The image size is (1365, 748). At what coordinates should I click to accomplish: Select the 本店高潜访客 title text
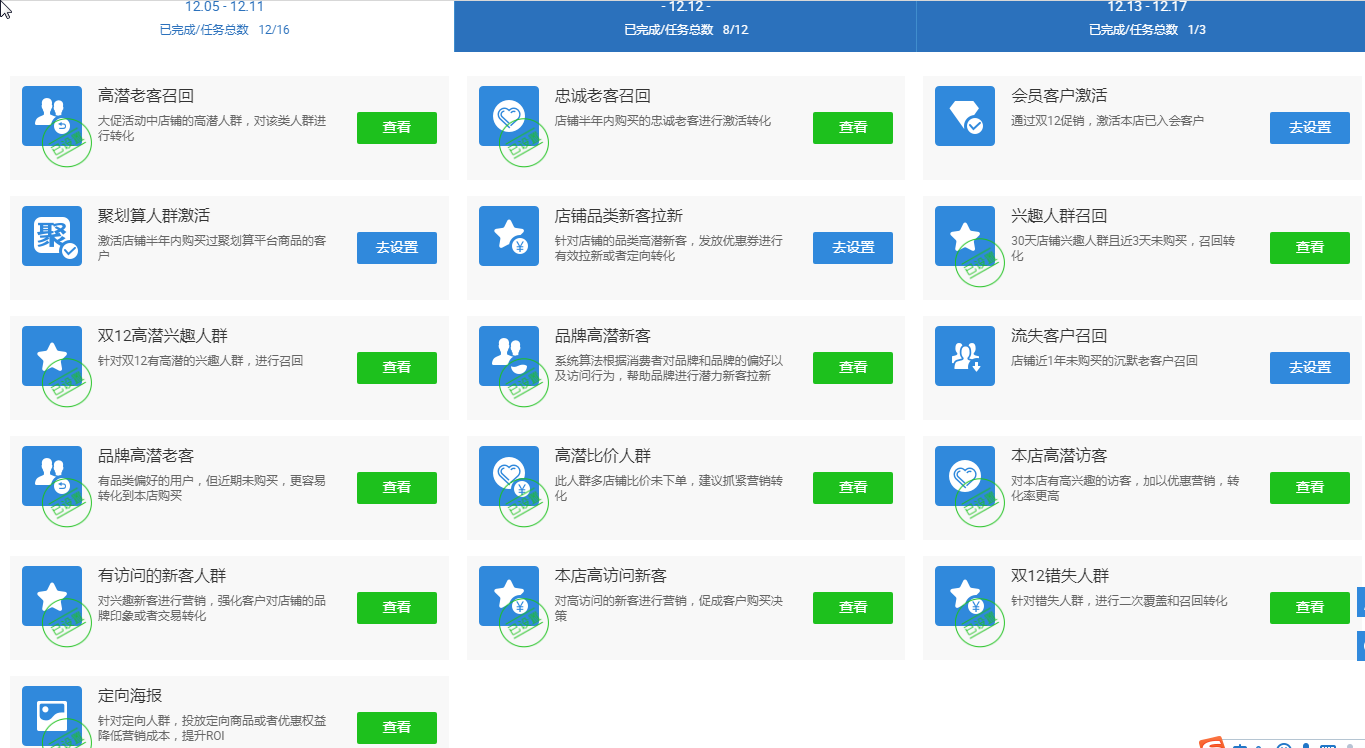coord(1059,456)
